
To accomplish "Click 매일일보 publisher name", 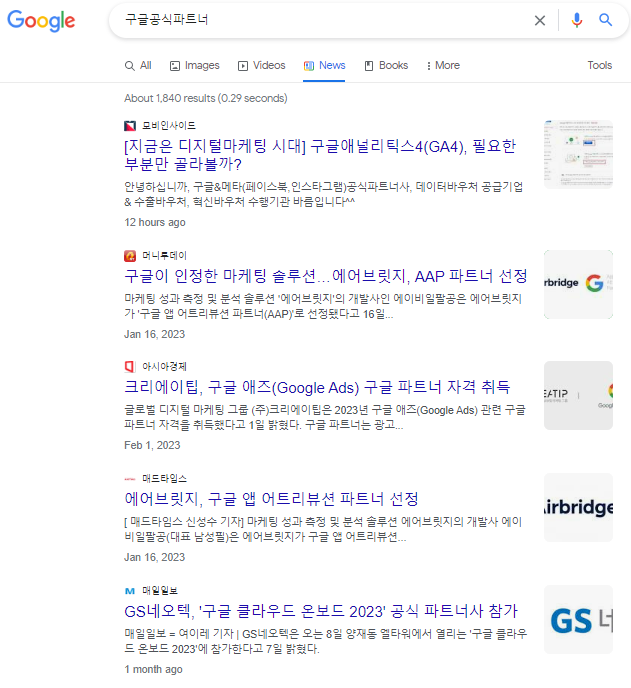I will point(160,591).
